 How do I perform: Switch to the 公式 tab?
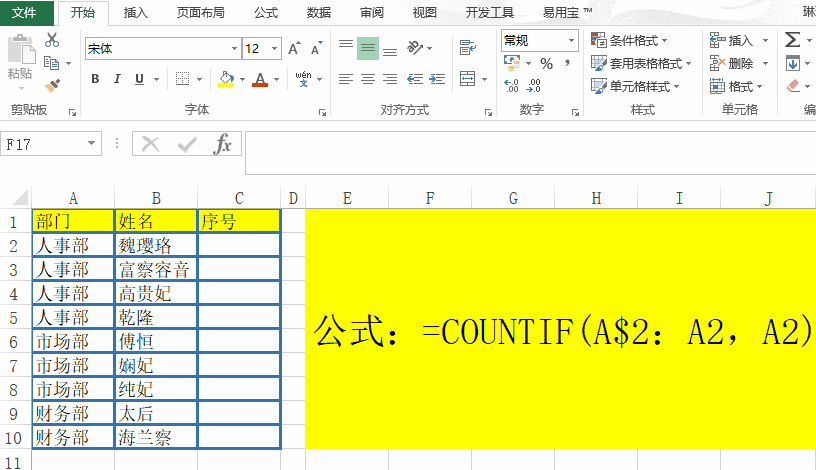pos(266,12)
